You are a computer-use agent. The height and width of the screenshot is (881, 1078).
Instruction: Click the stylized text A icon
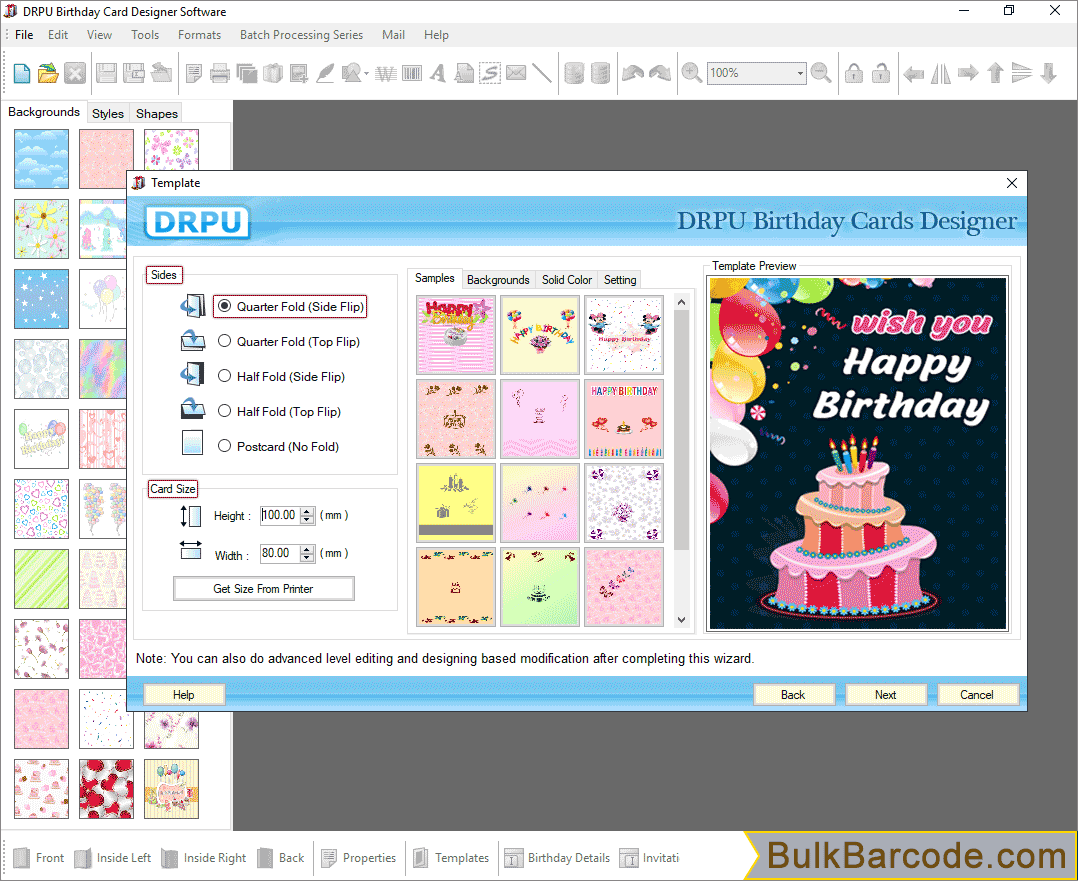point(437,73)
